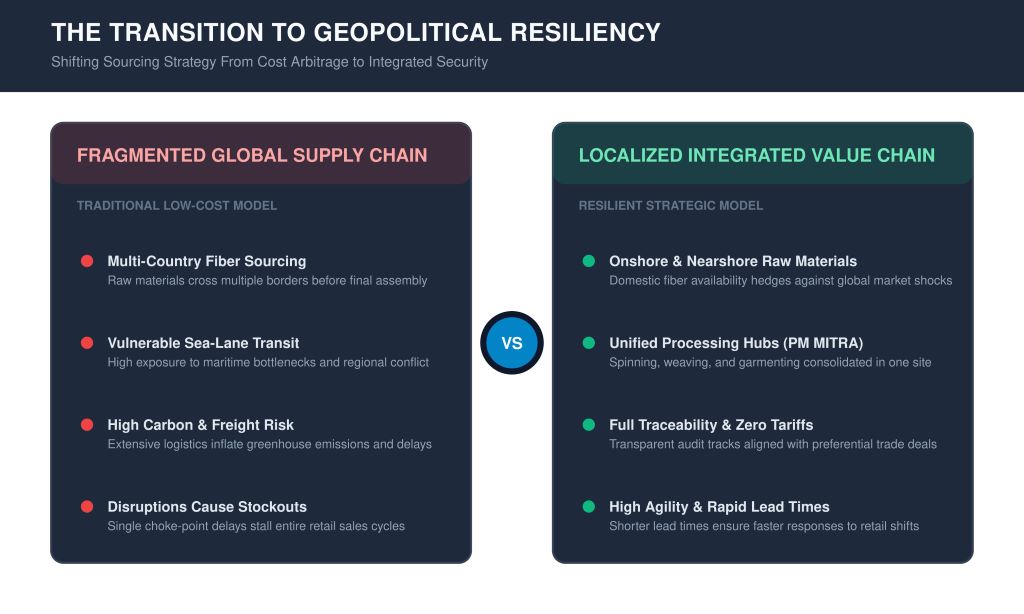
Task: Click 'Raw materials cross multiple borders' description
Action: point(267,281)
